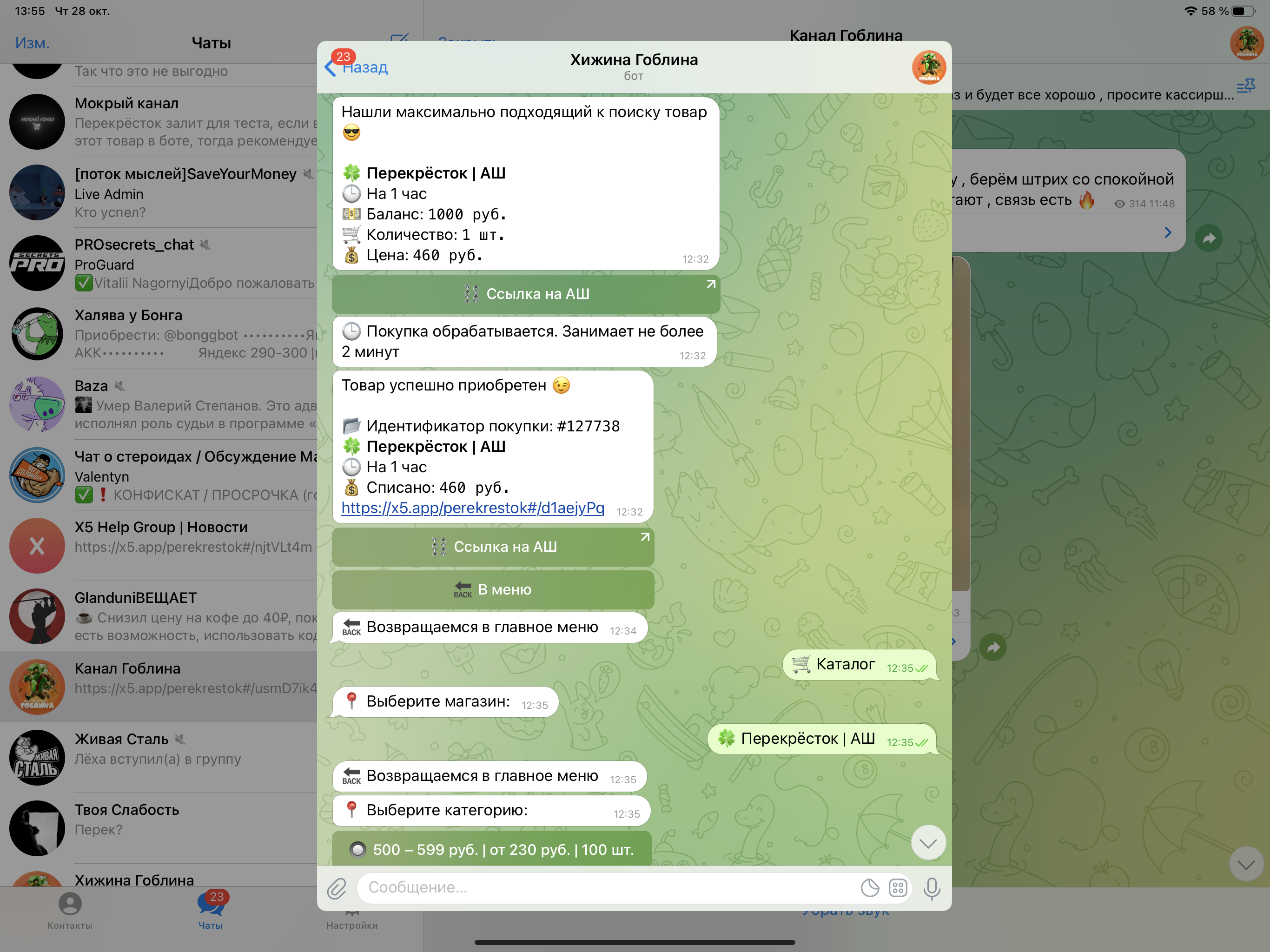Tap the battery indicator in status bar
Image resolution: width=1270 pixels, height=952 pixels.
pos(1243,11)
